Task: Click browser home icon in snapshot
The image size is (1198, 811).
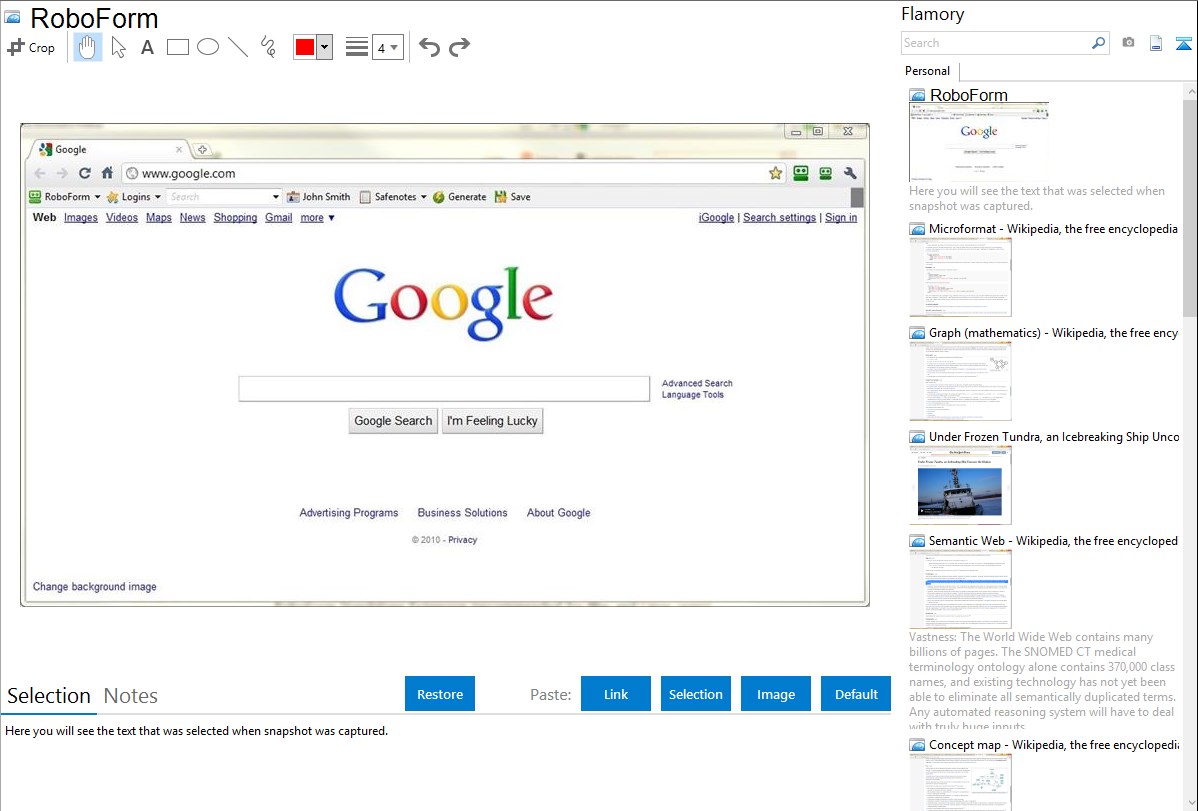Action: [107, 174]
